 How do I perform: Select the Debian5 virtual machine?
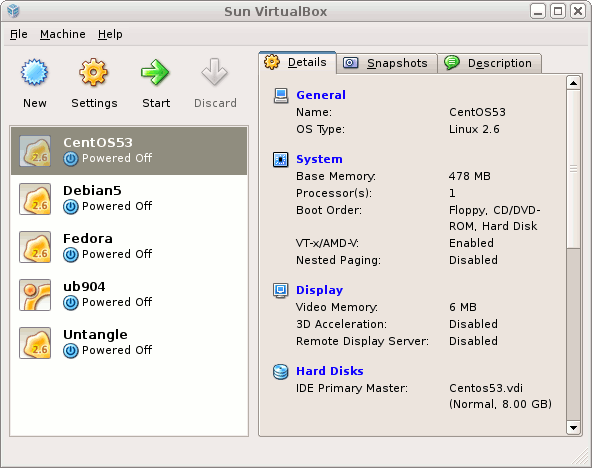pyautogui.click(x=129, y=199)
